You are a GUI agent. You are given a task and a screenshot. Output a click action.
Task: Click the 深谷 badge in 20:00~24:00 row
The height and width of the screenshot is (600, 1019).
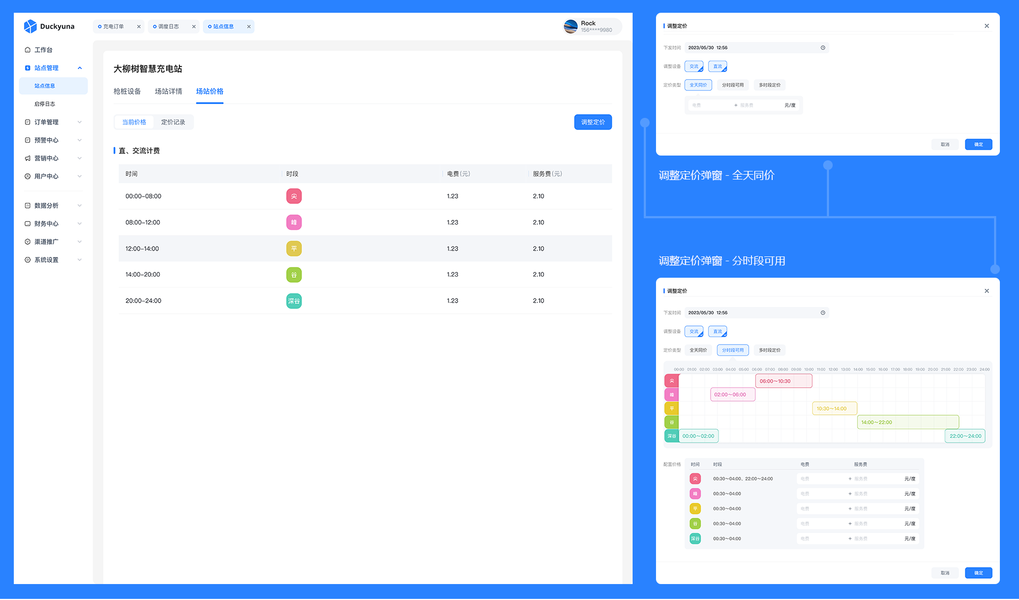[x=294, y=300]
